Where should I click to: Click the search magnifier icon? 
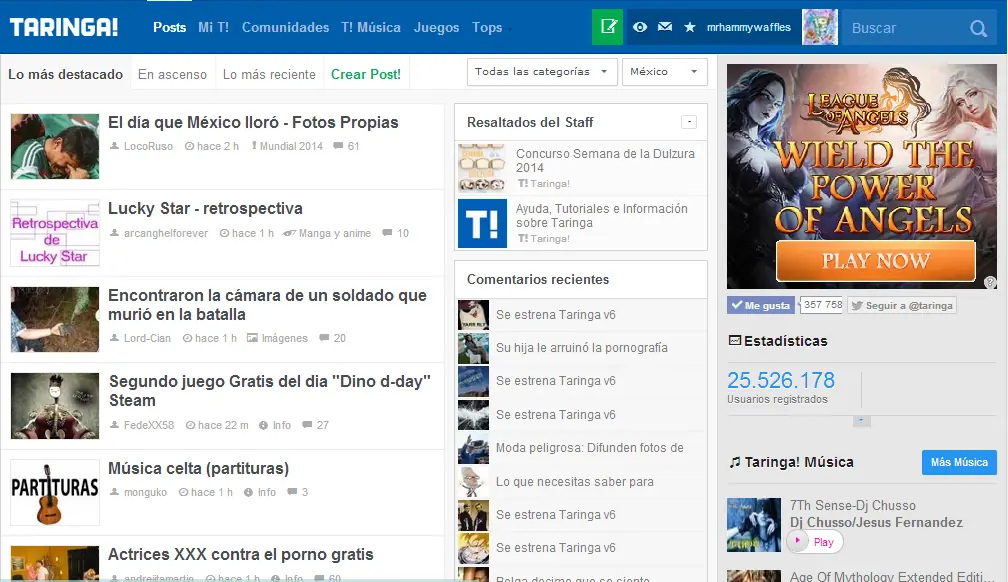[x=978, y=28]
